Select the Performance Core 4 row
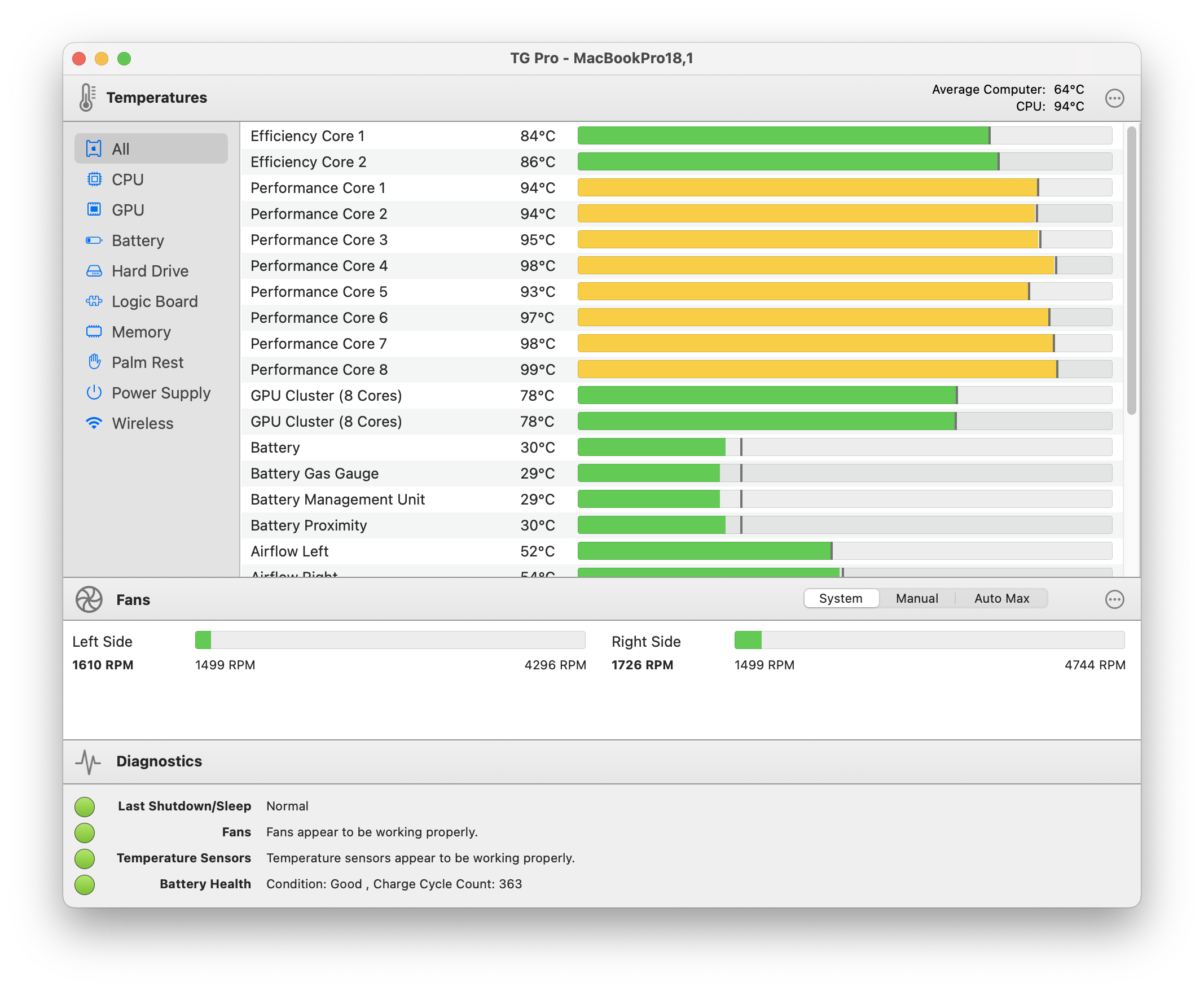1204x991 pixels. tap(682, 265)
